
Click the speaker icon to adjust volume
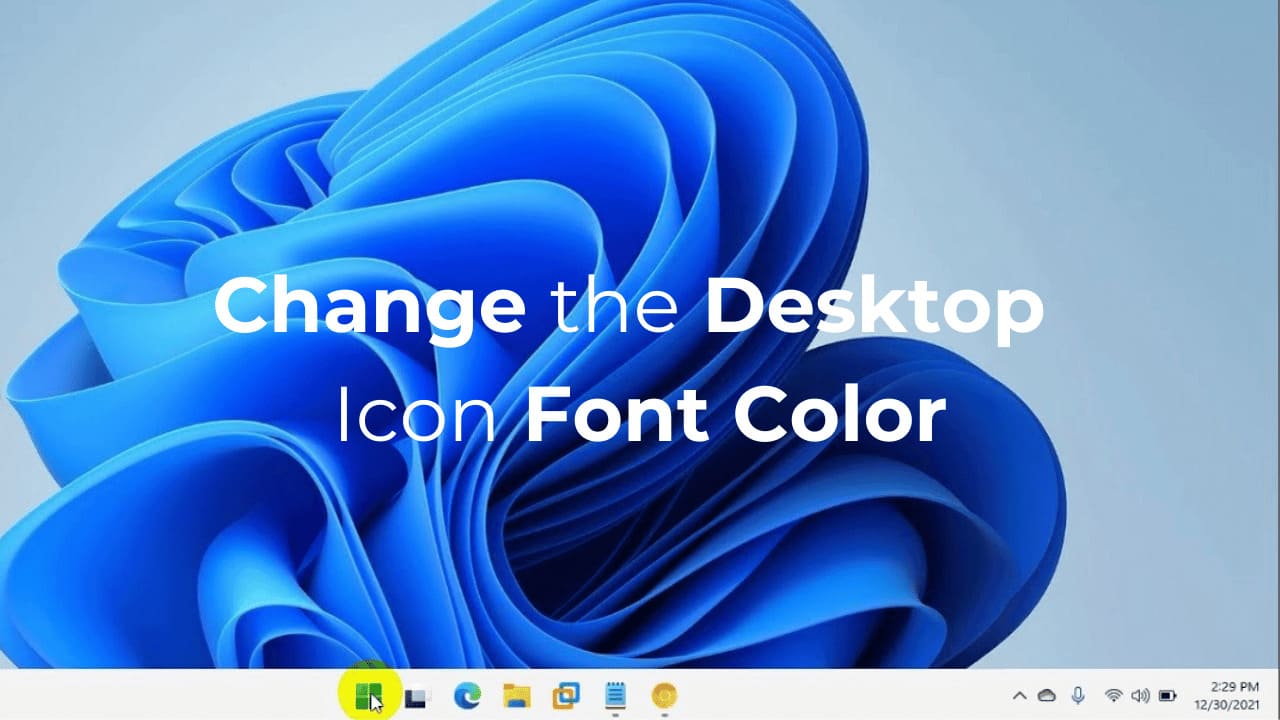1140,694
